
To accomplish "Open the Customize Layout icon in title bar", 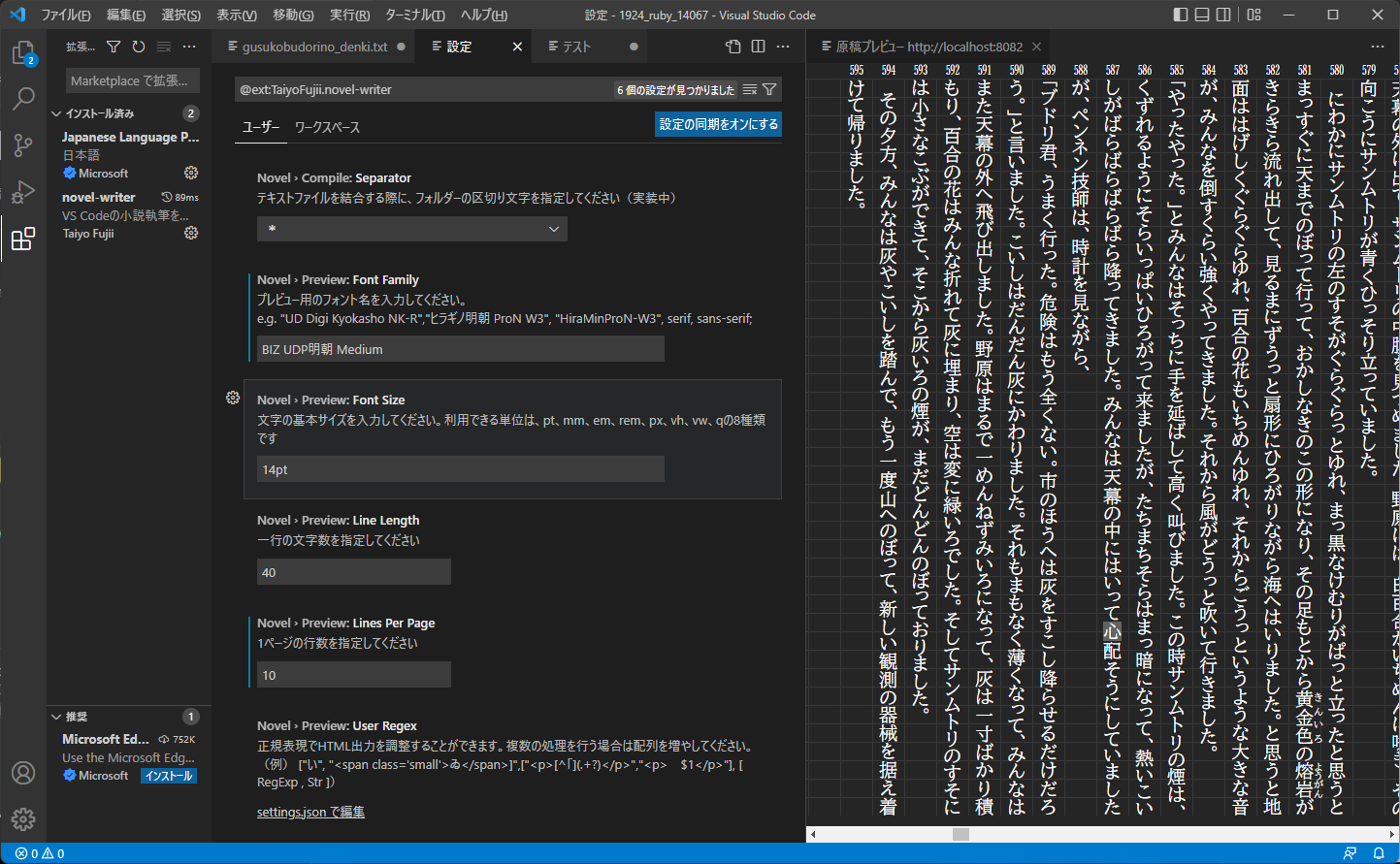I will coord(1254,15).
